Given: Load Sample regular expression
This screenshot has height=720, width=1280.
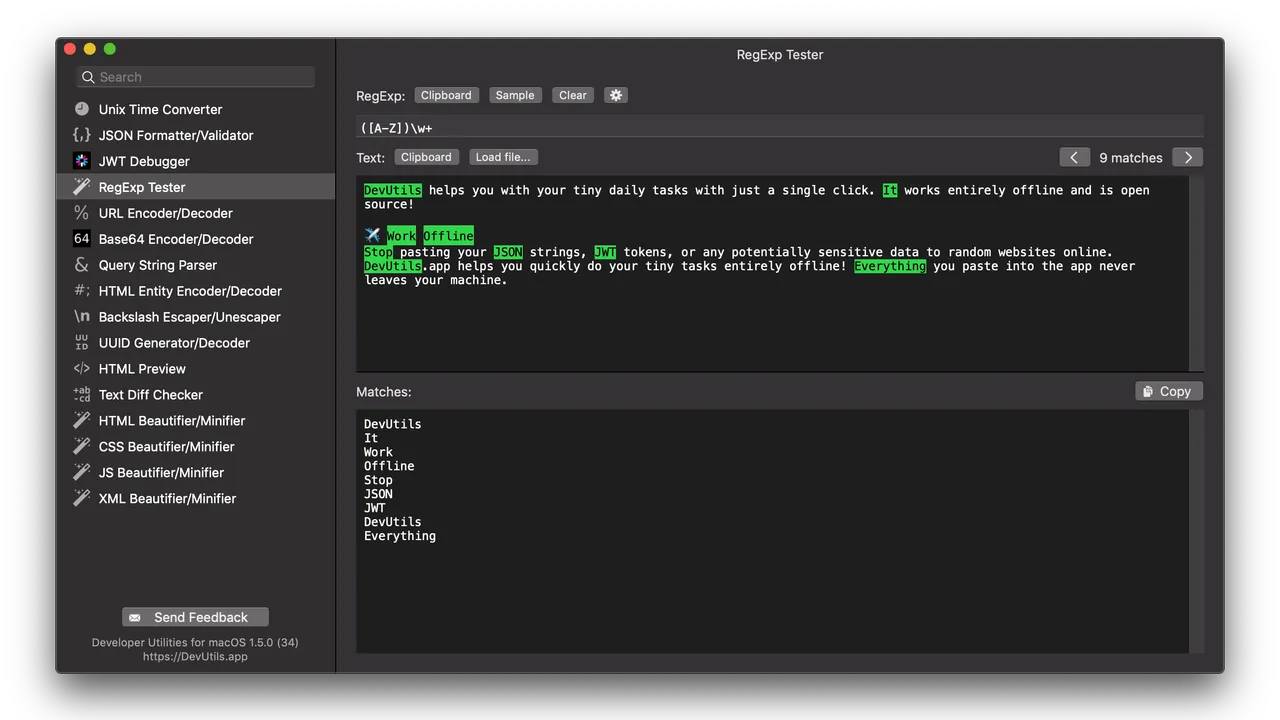Looking at the screenshot, I should click(x=515, y=95).
